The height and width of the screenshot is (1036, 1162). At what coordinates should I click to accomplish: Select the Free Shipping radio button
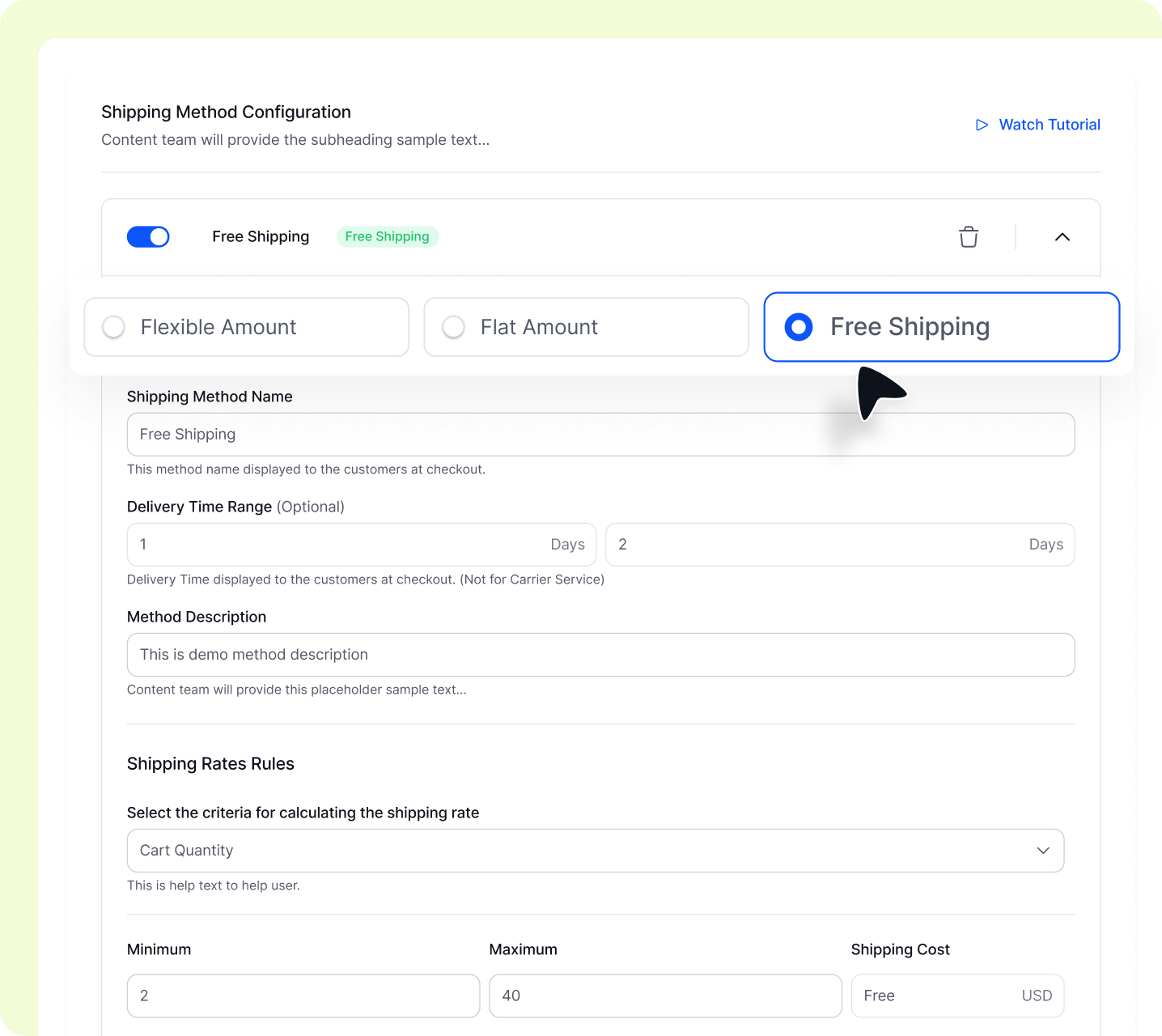799,327
